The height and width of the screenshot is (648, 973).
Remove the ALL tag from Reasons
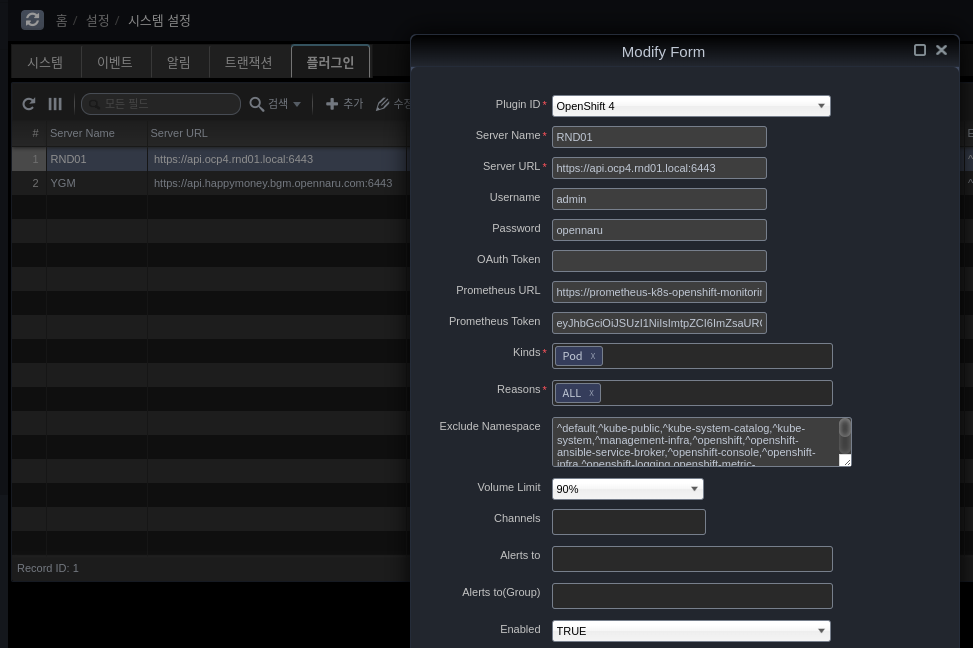click(x=591, y=393)
